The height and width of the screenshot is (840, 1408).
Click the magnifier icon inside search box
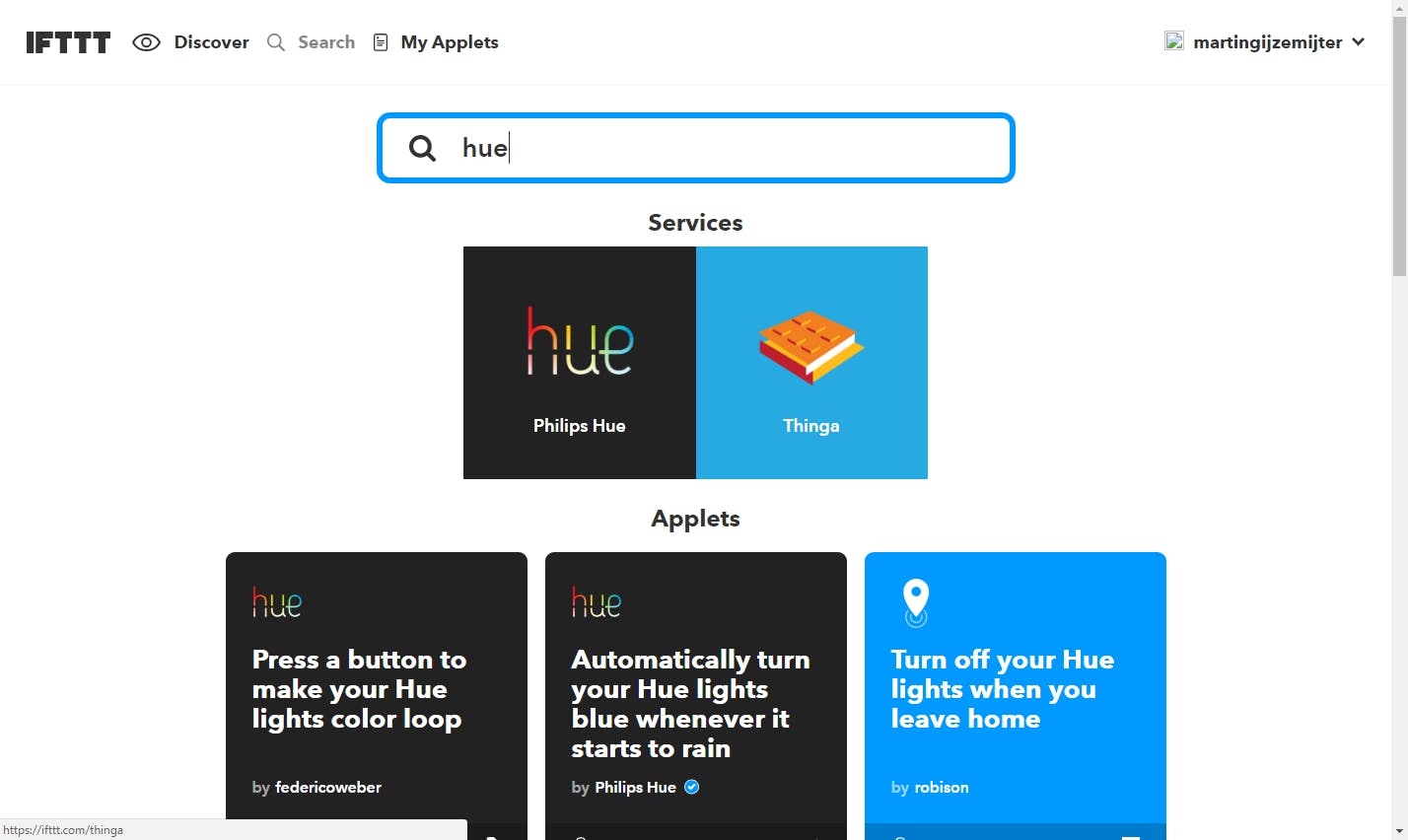[423, 148]
